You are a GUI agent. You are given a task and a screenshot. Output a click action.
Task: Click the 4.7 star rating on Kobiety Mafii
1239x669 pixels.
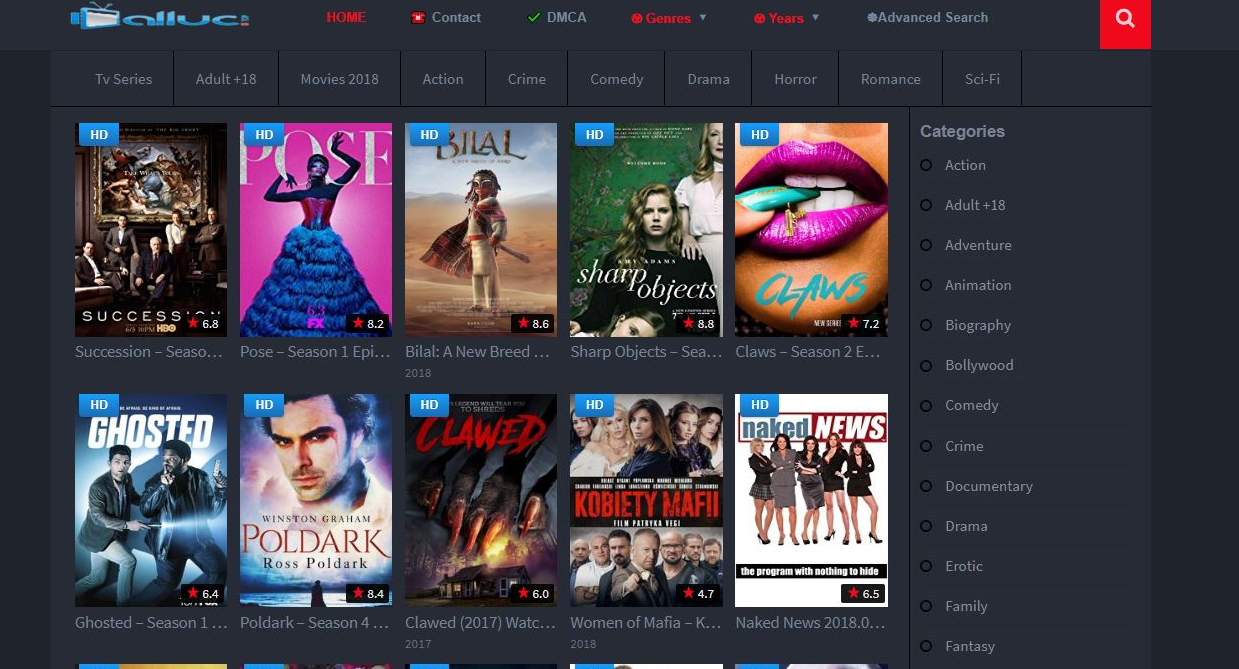697,594
